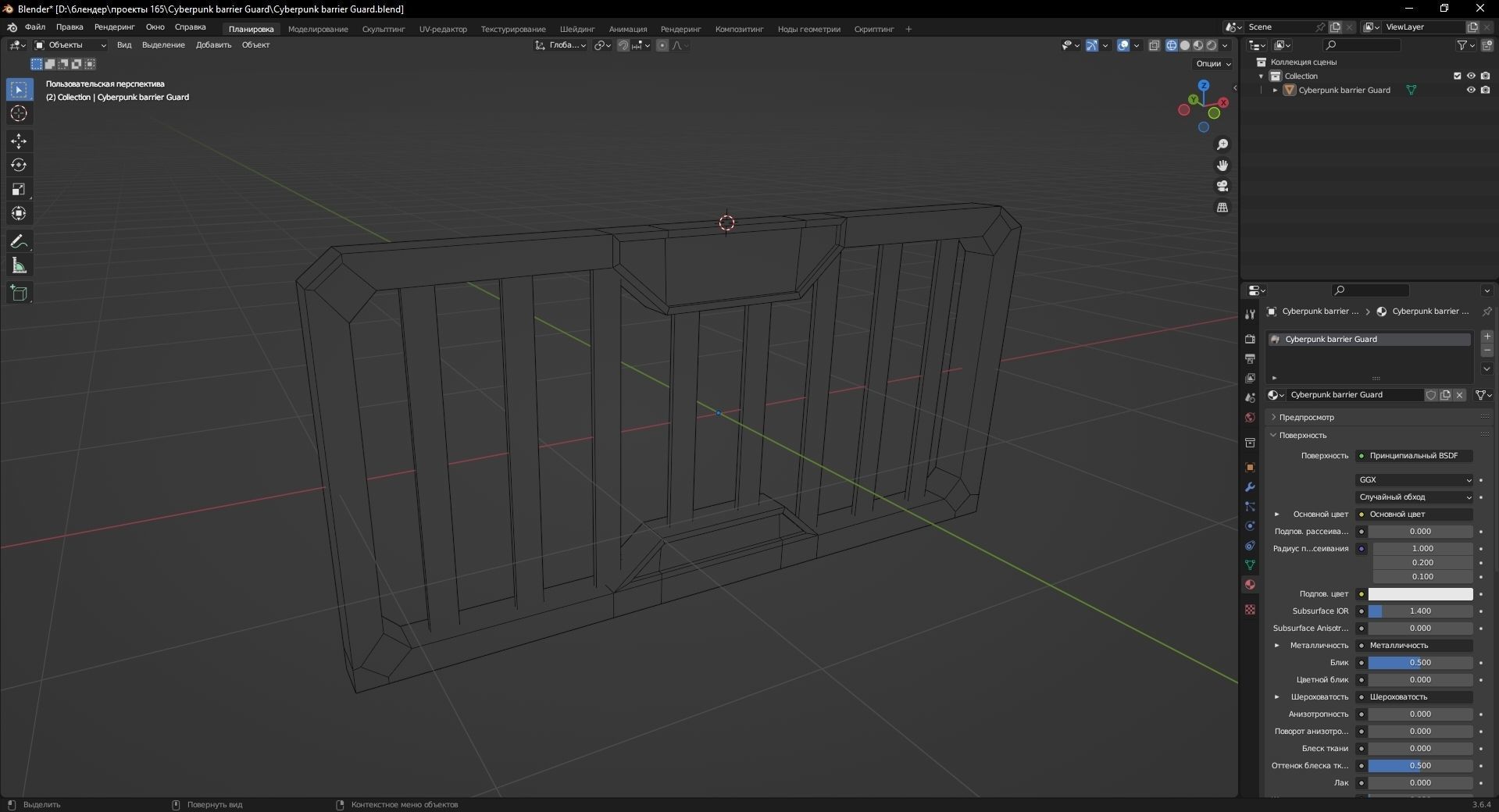Switch to camera view icon
This screenshot has height=812, width=1499.
point(1222,186)
